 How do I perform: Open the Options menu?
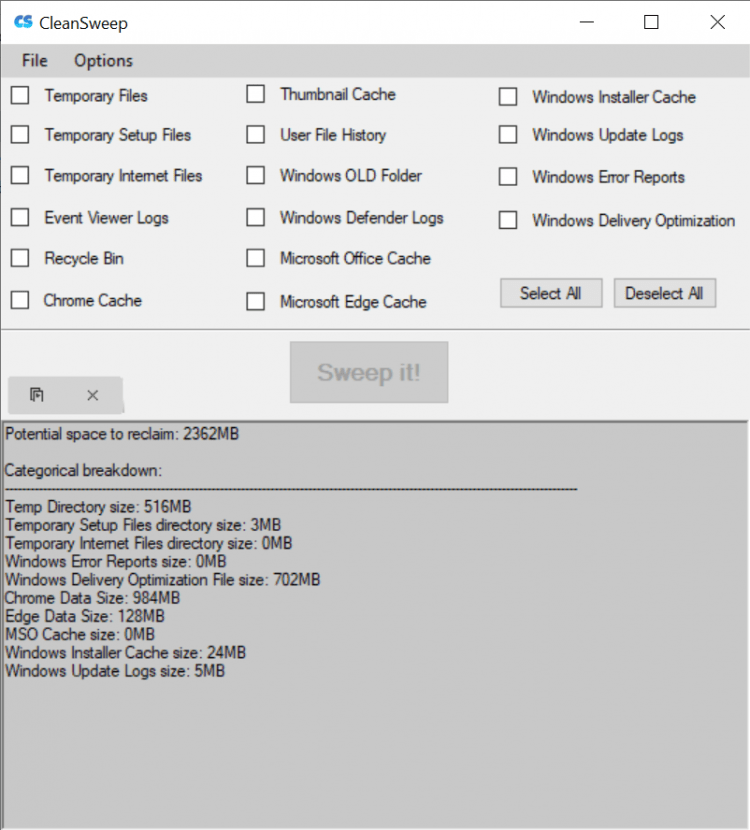pos(103,61)
